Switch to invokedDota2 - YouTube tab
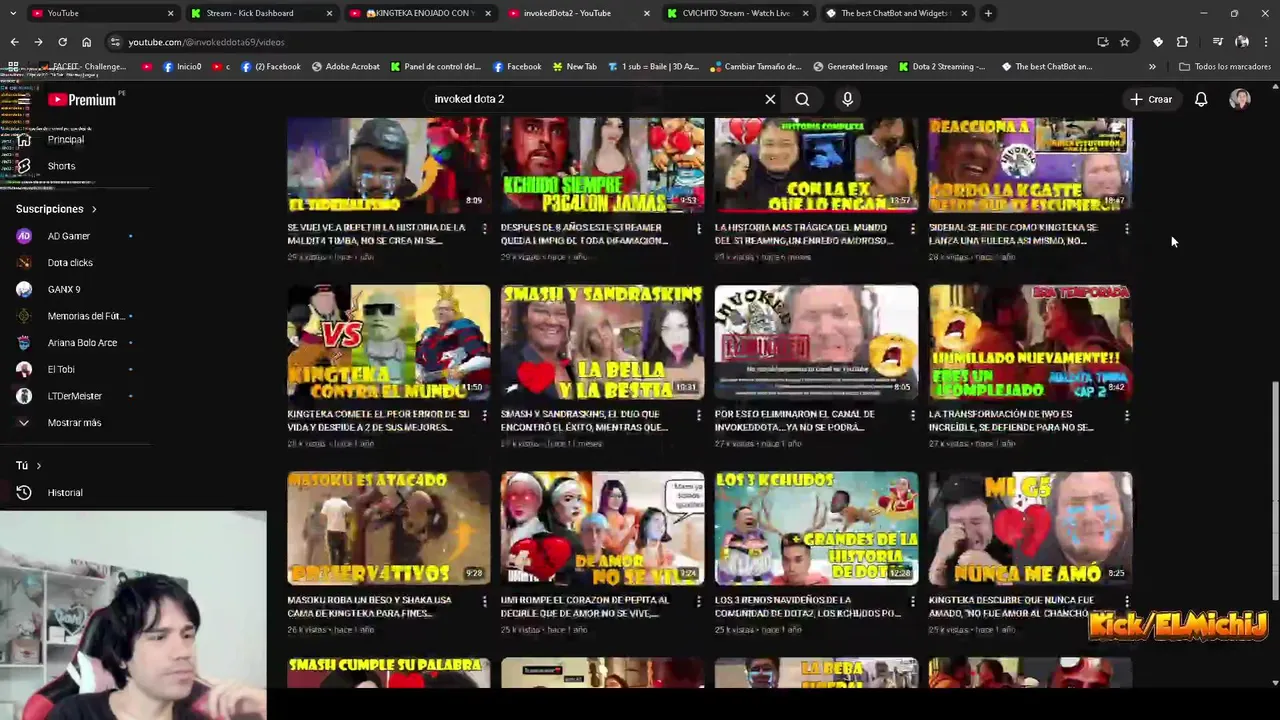 pyautogui.click(x=579, y=13)
